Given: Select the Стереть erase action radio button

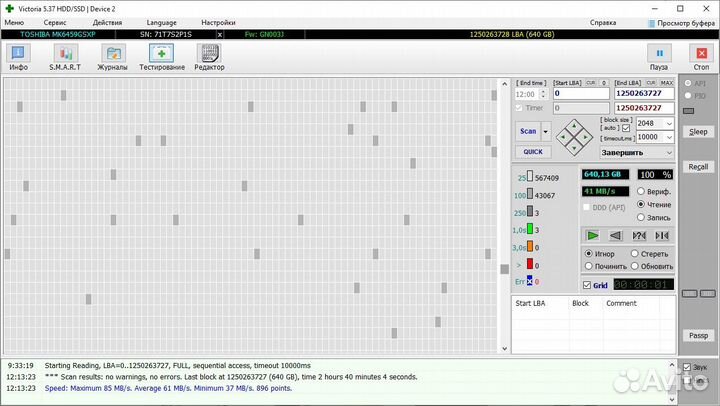Looking at the screenshot, I should pos(634,254).
